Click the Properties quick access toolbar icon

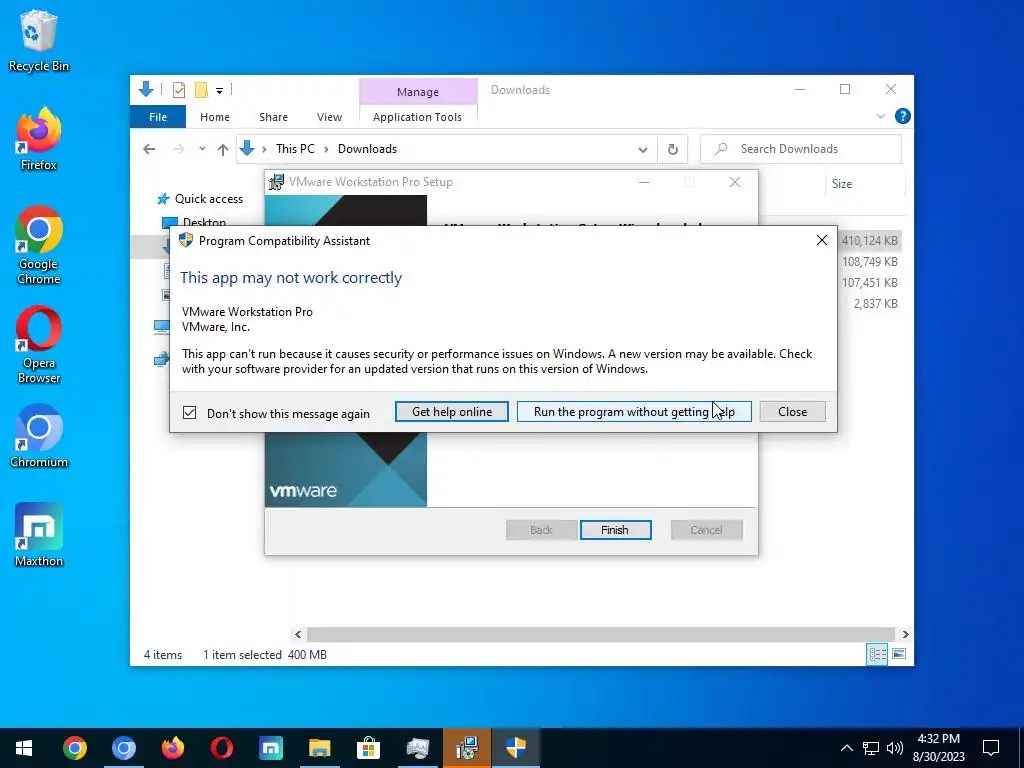click(x=178, y=90)
